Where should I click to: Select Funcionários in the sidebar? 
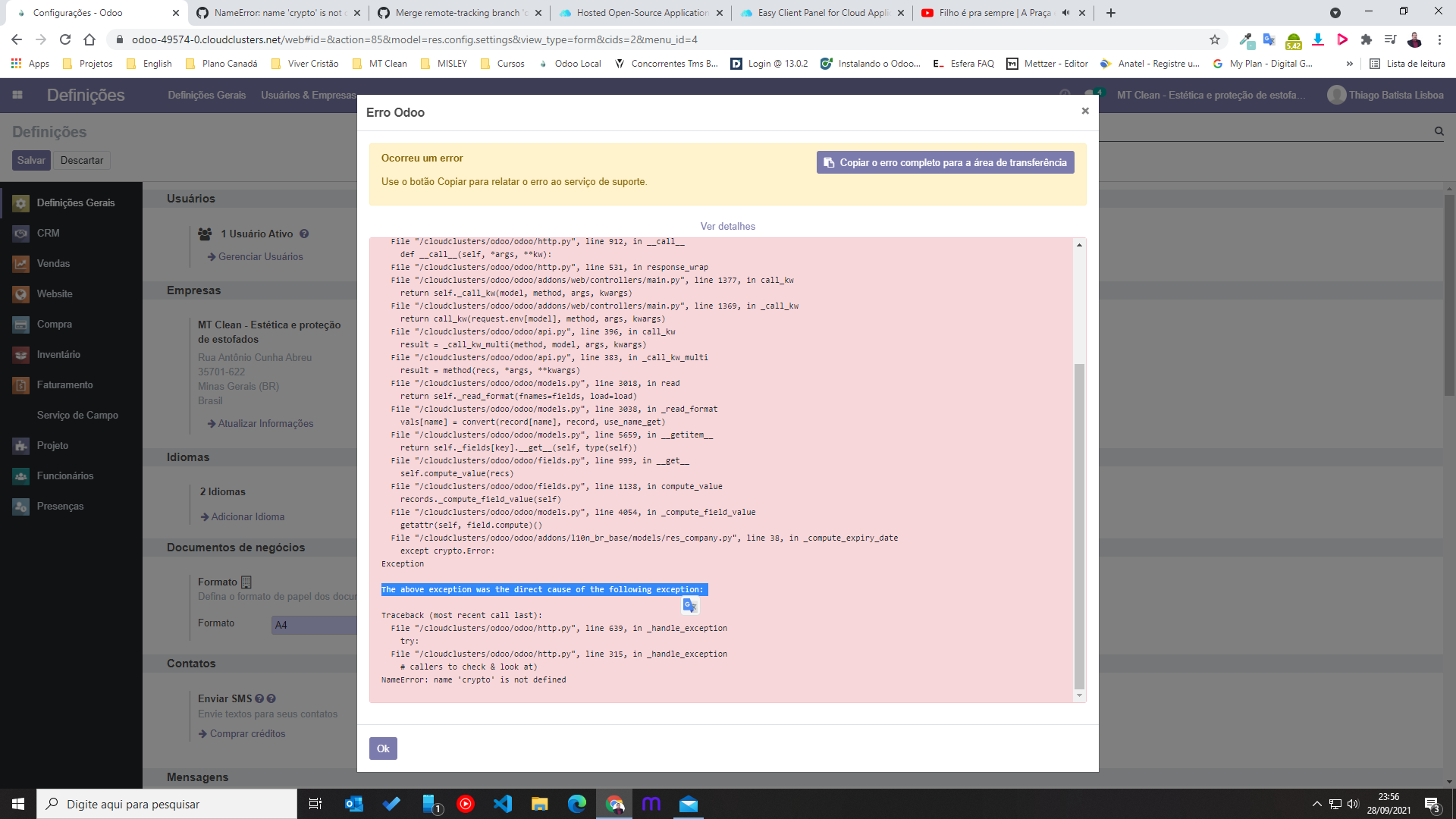pos(64,475)
